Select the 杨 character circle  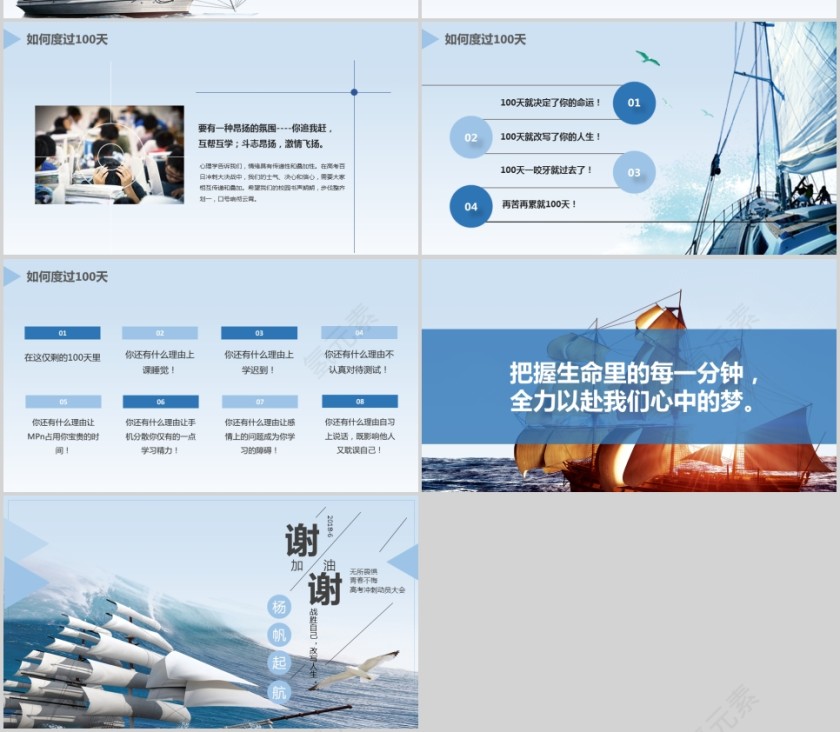tap(279, 607)
